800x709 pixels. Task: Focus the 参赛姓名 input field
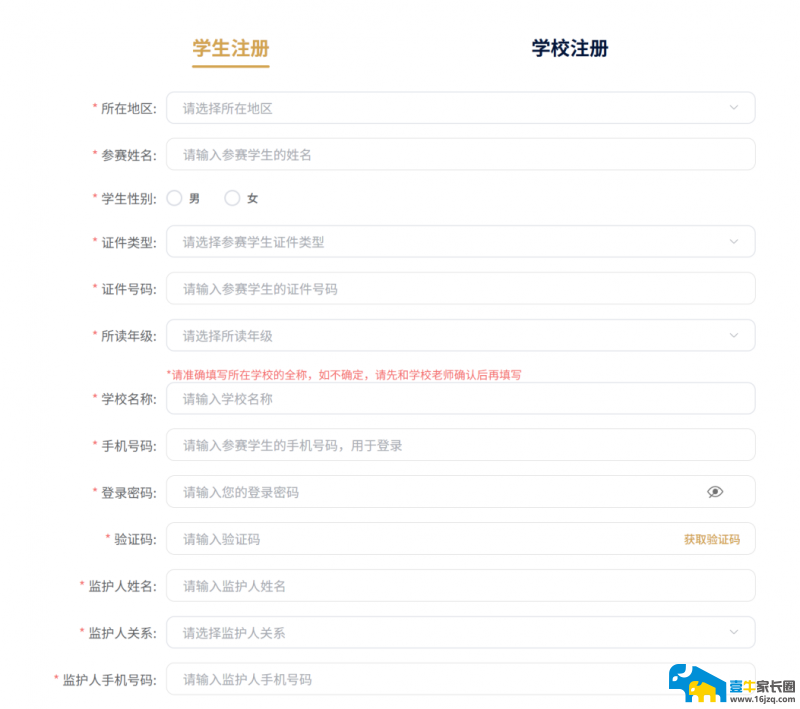point(461,155)
